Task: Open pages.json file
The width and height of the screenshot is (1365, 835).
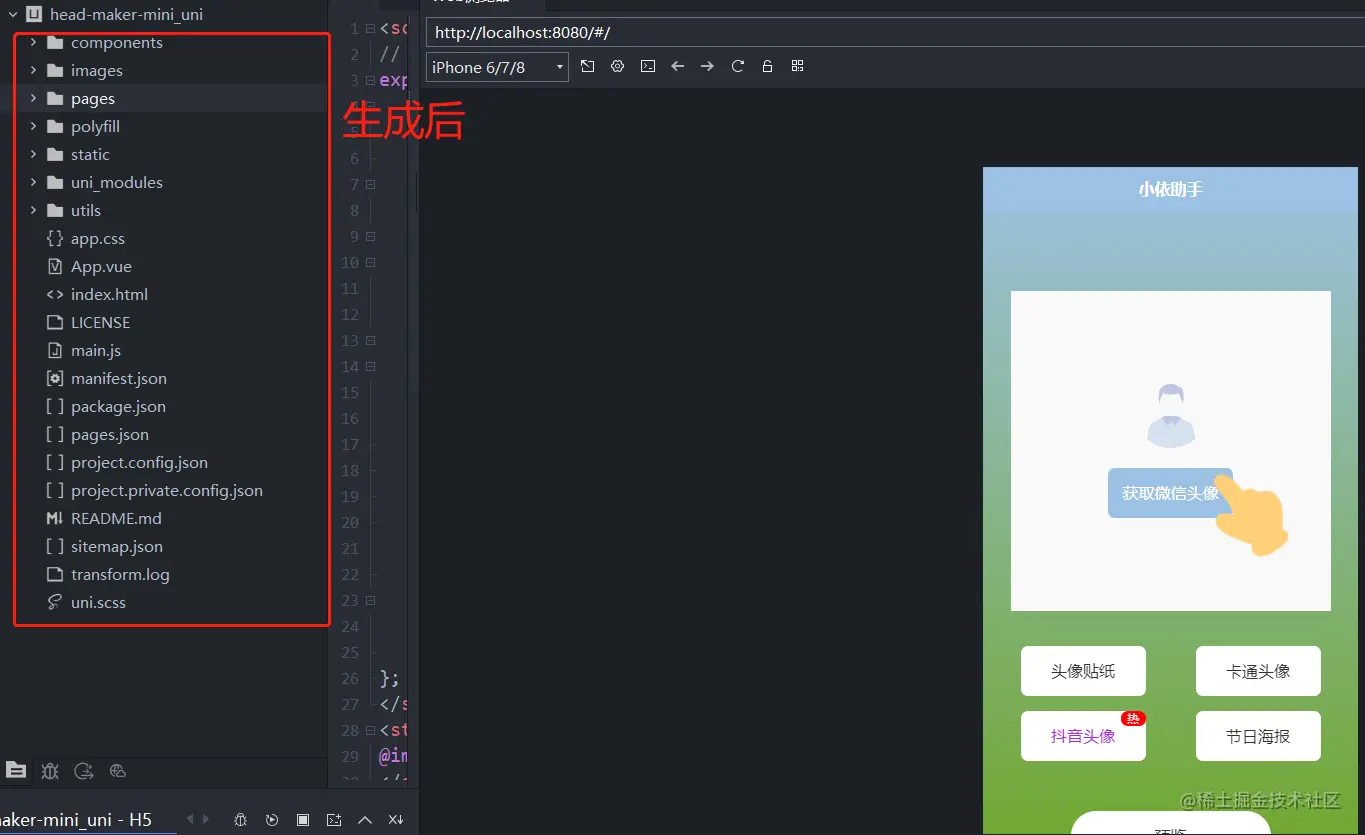Action: click(110, 435)
